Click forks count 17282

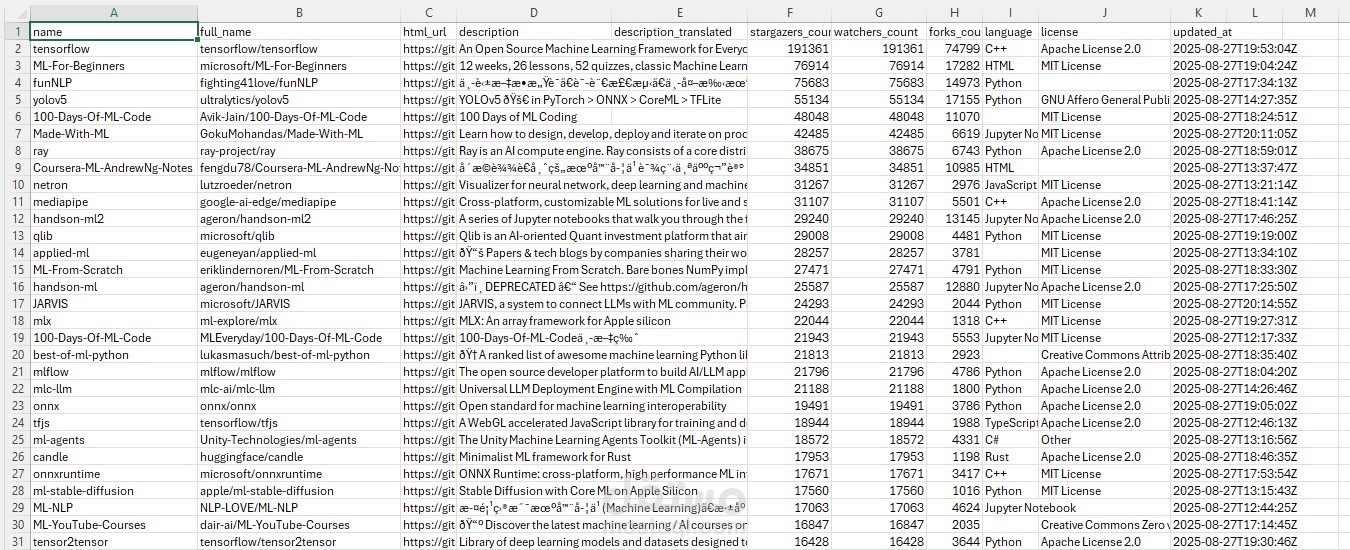[954, 66]
